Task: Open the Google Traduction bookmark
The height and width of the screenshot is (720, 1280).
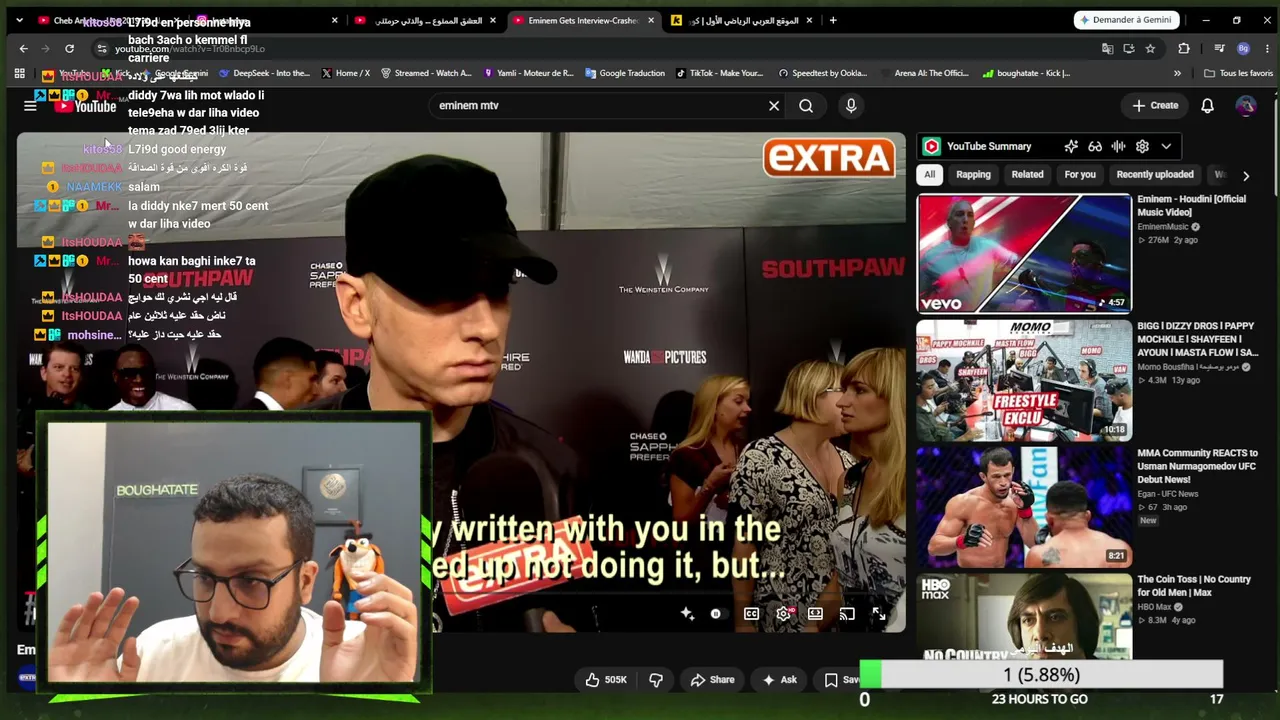Action: 625,73
